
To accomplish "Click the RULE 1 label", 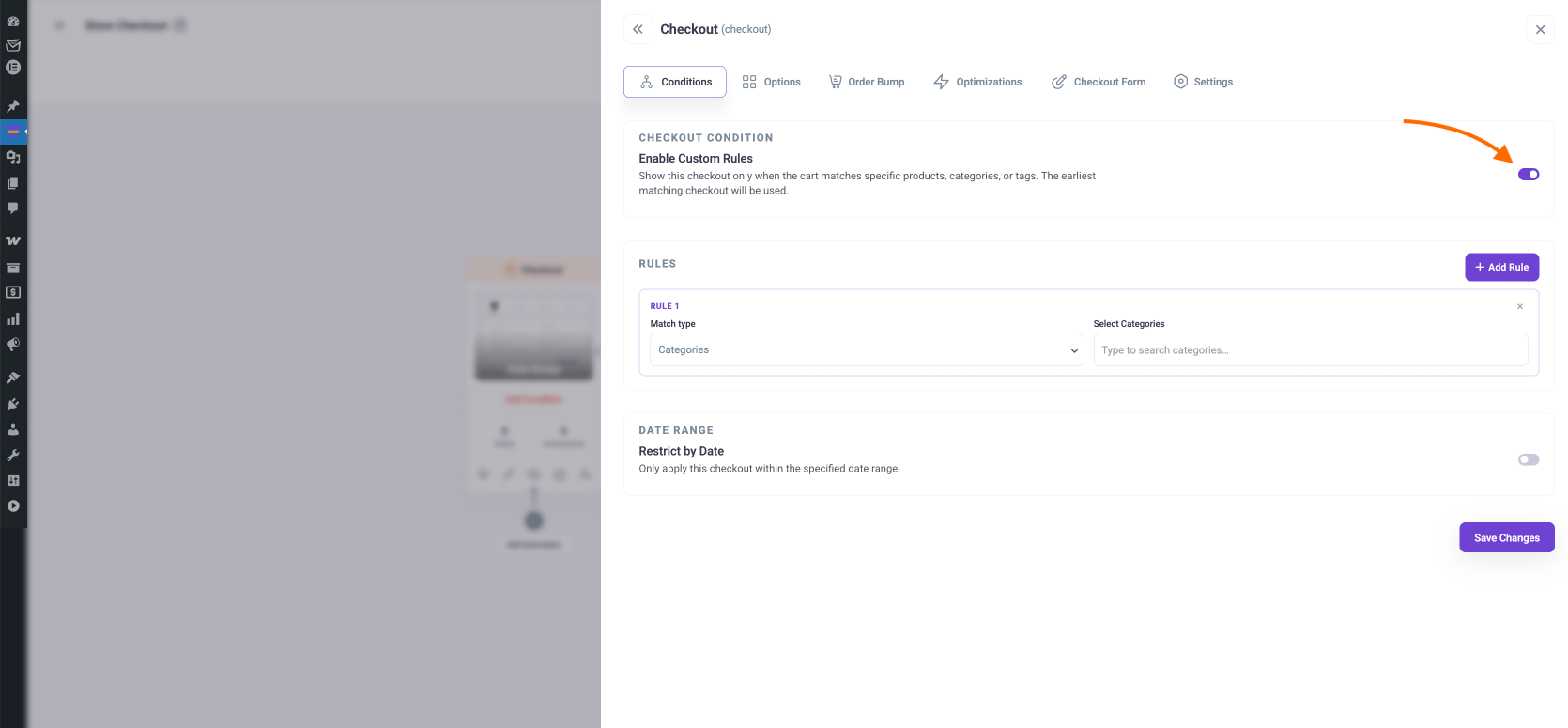I will (665, 306).
